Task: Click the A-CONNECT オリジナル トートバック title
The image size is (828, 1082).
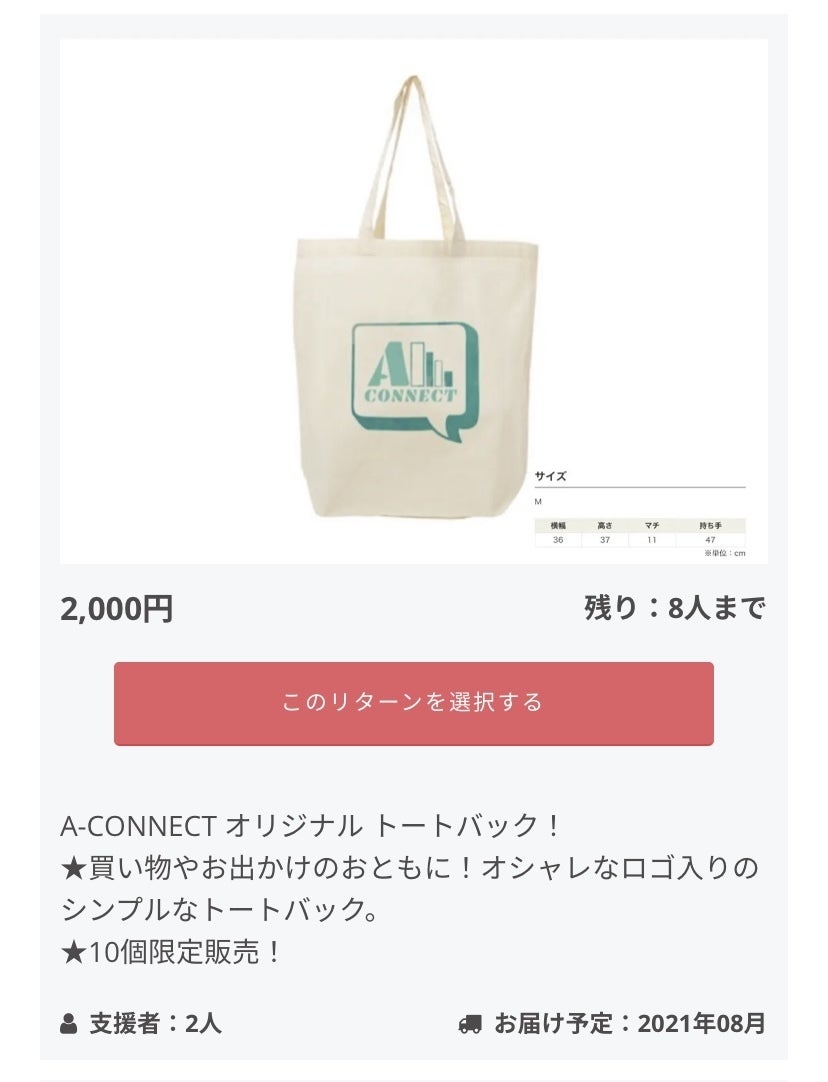Action: coord(310,825)
